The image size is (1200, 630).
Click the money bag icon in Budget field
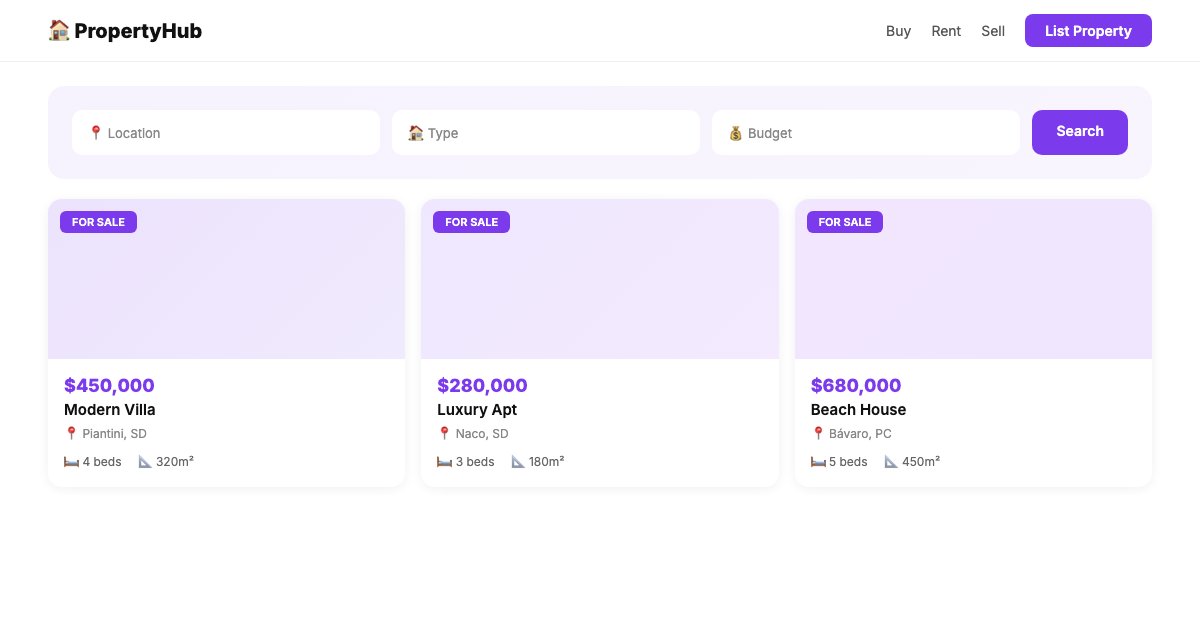tap(735, 132)
